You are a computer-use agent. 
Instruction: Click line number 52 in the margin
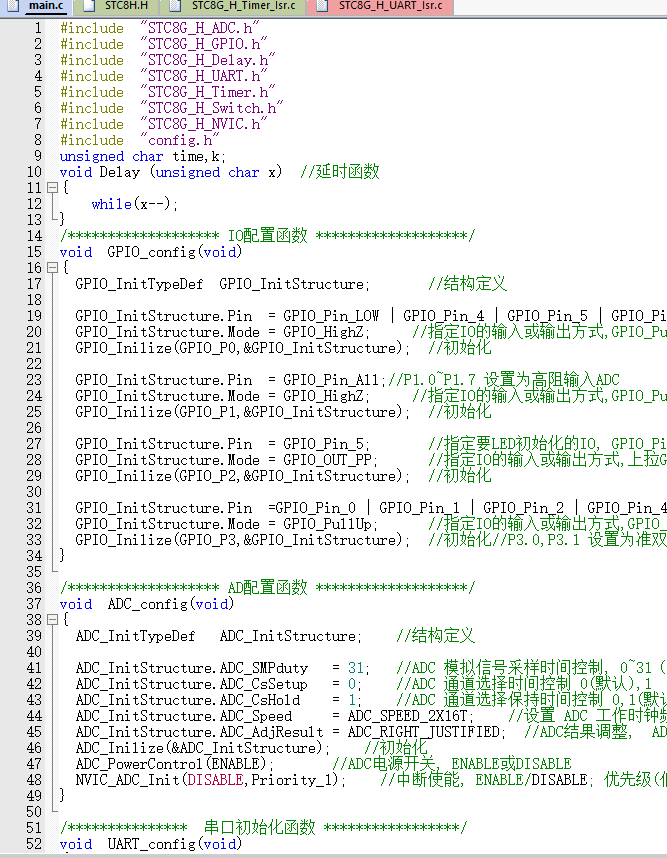[x=34, y=844]
